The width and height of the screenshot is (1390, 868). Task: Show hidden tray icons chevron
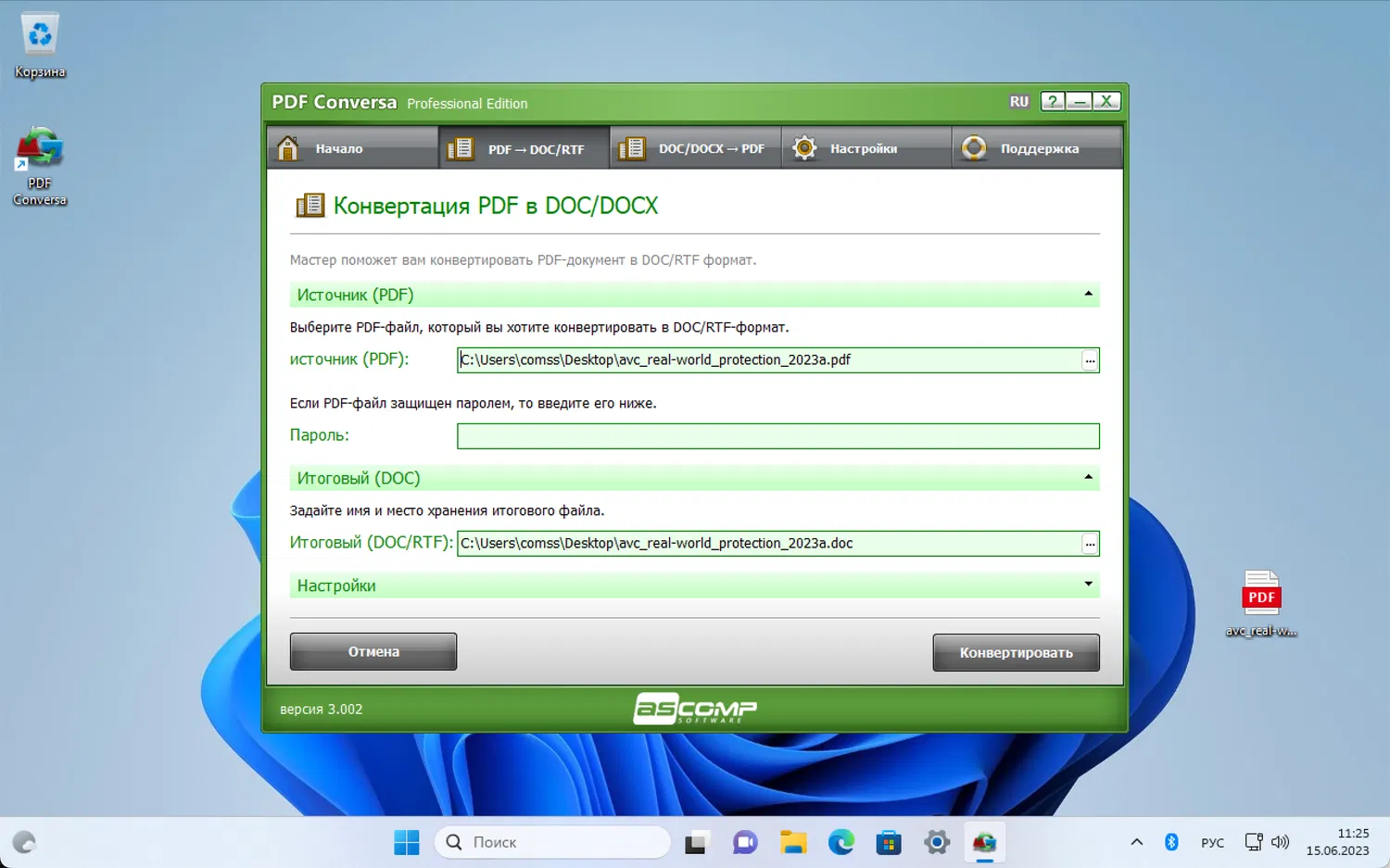coord(1137,842)
